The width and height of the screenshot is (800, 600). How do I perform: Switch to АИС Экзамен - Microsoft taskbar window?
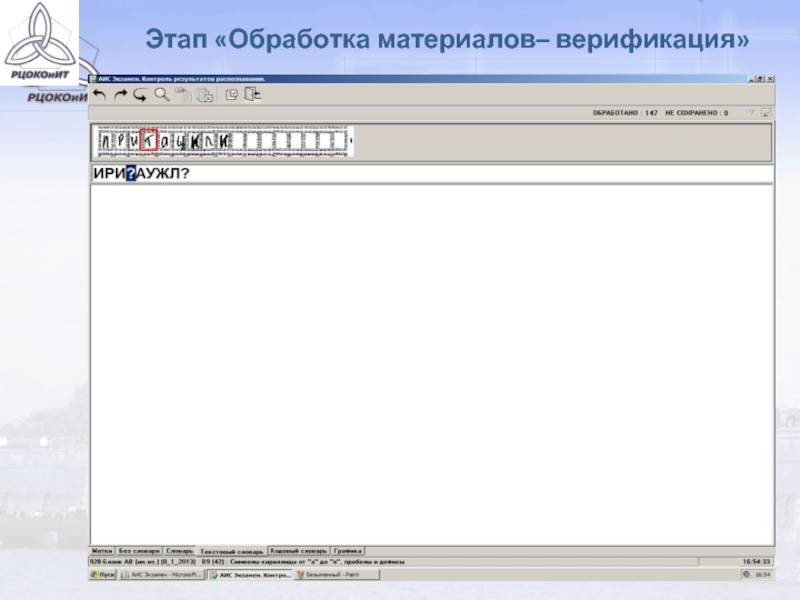[162, 574]
